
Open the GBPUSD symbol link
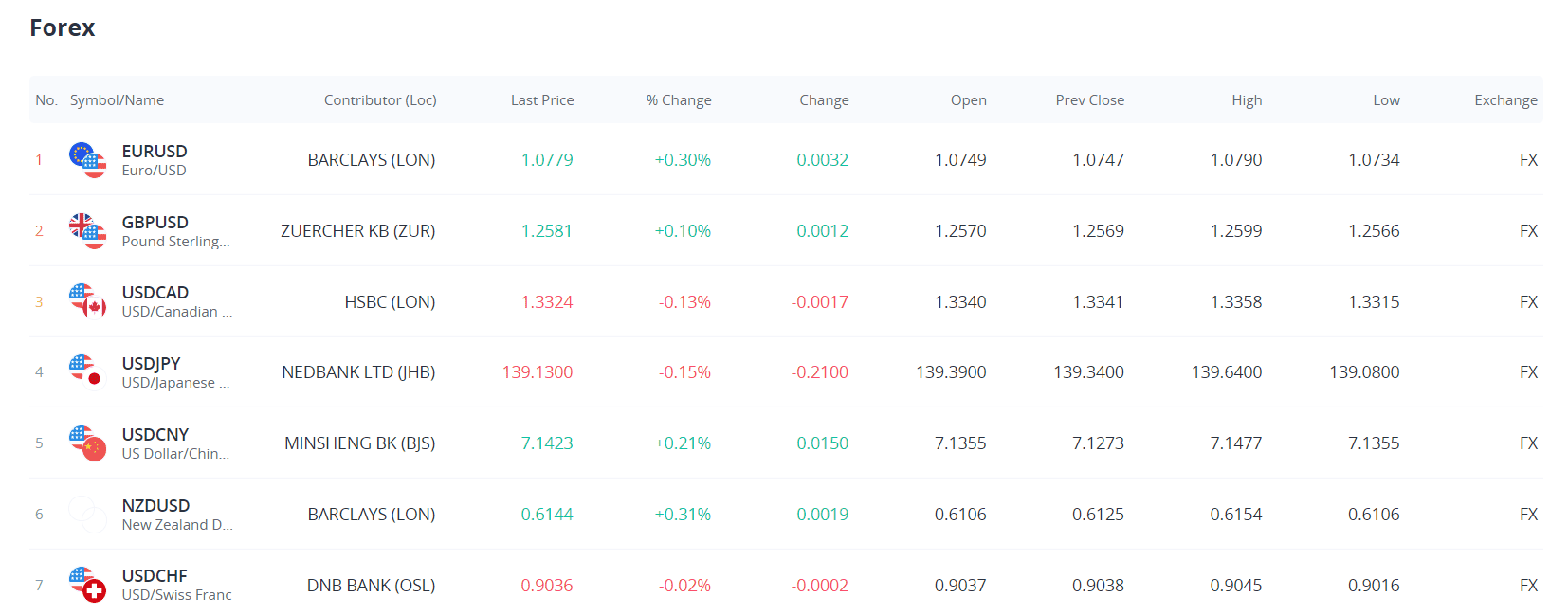click(155, 223)
